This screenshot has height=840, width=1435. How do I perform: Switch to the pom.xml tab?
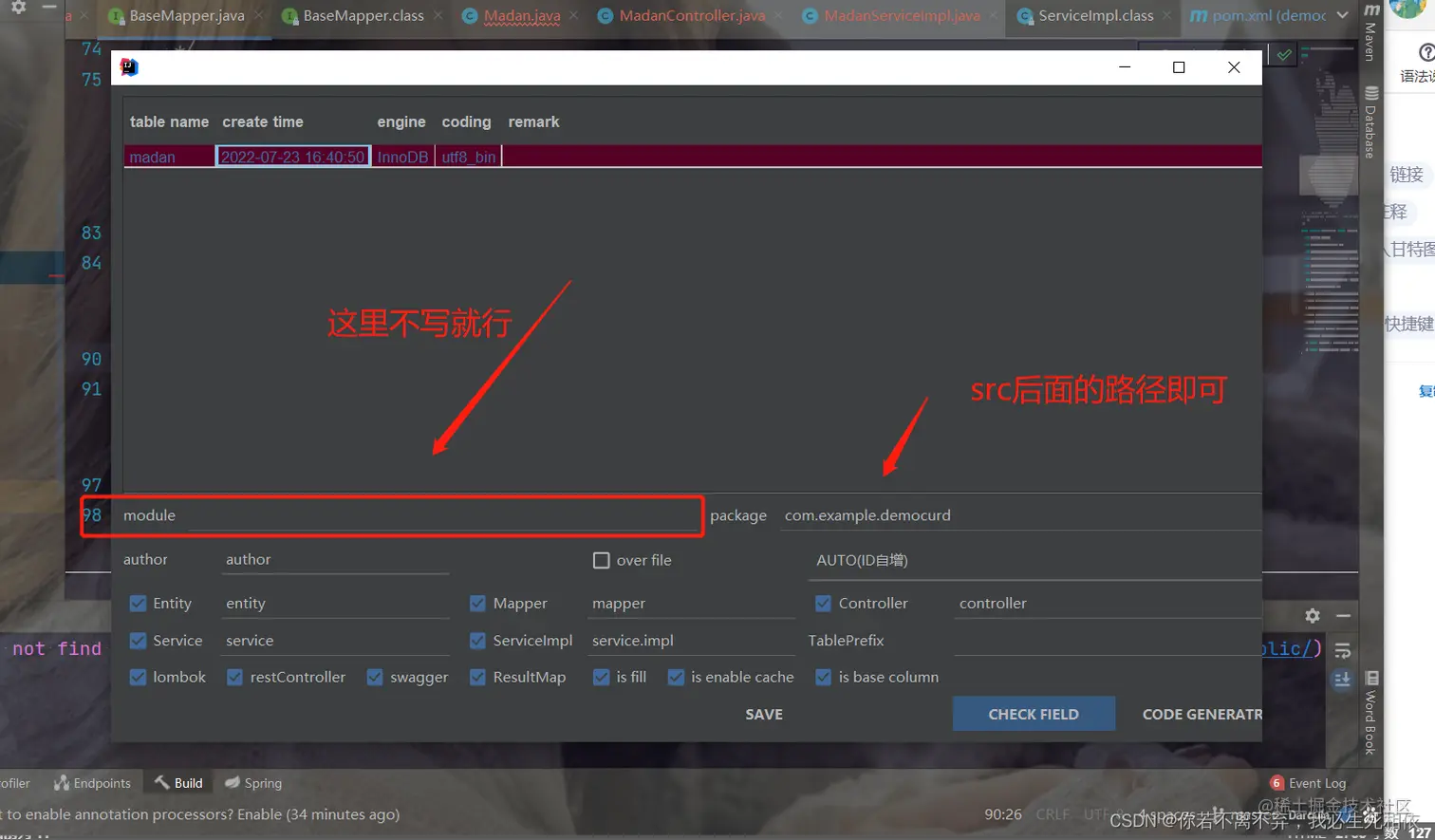click(x=1258, y=15)
